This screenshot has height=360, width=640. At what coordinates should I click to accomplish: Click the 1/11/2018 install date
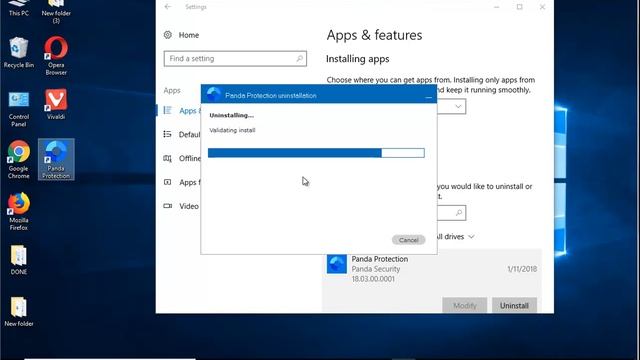pos(522,269)
